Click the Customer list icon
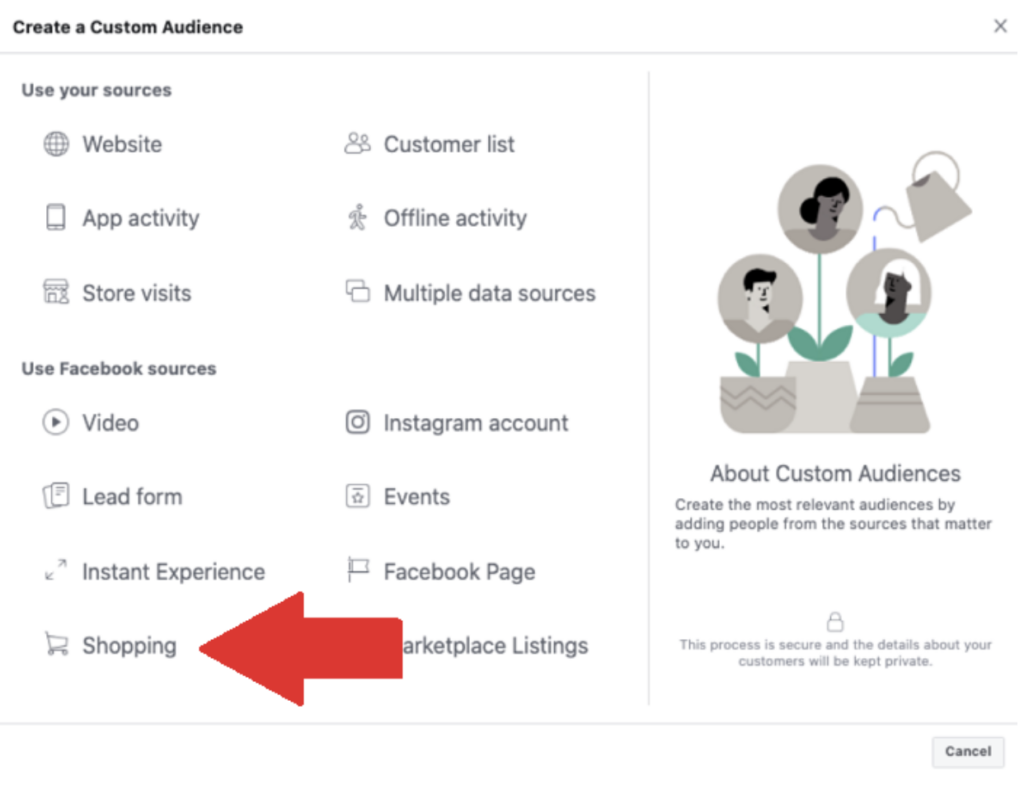 [356, 144]
